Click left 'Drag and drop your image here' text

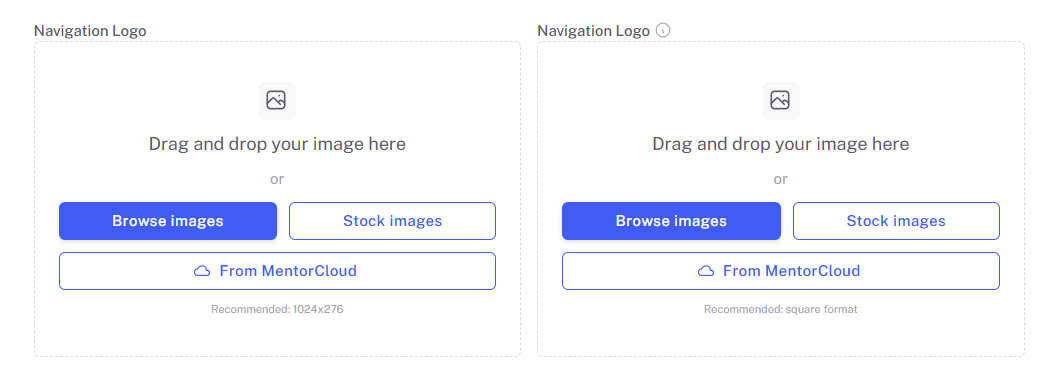(277, 144)
